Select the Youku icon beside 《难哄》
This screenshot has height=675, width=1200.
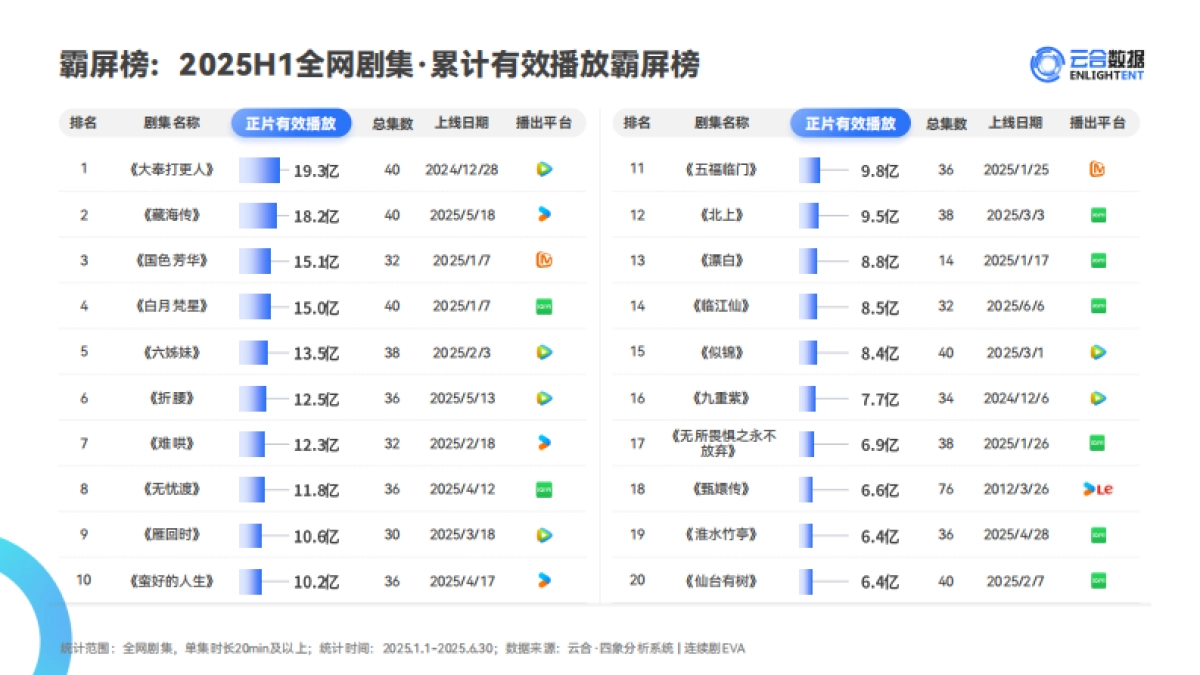[544, 443]
